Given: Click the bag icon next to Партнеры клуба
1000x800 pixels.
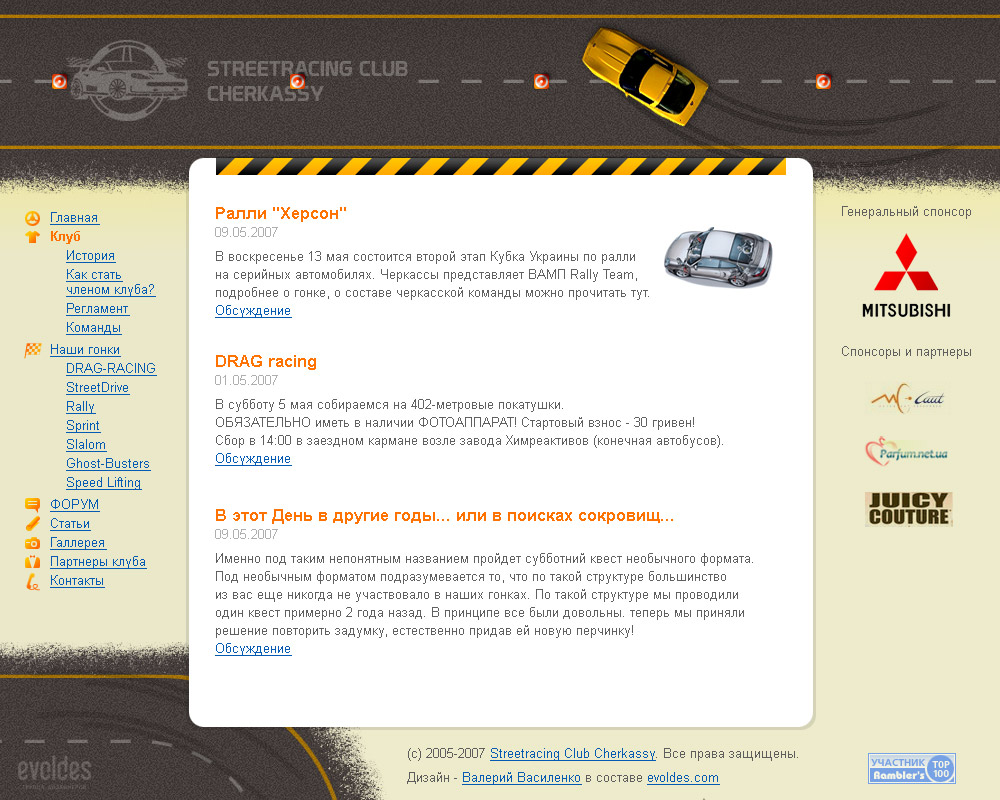Looking at the screenshot, I should pyautogui.click(x=32, y=561).
